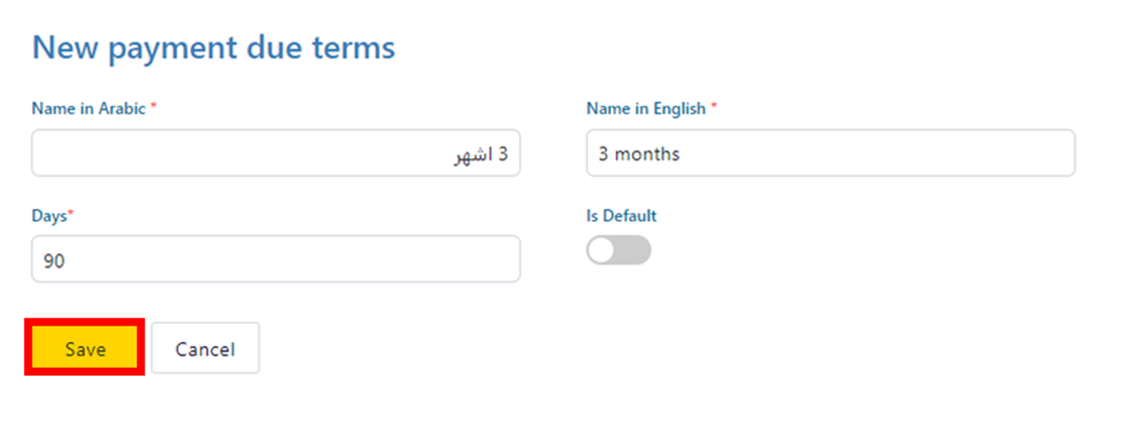This screenshot has width=1122, height=432.
Task: Click the required asterisk beside Name in Arabic
Action: point(154,107)
